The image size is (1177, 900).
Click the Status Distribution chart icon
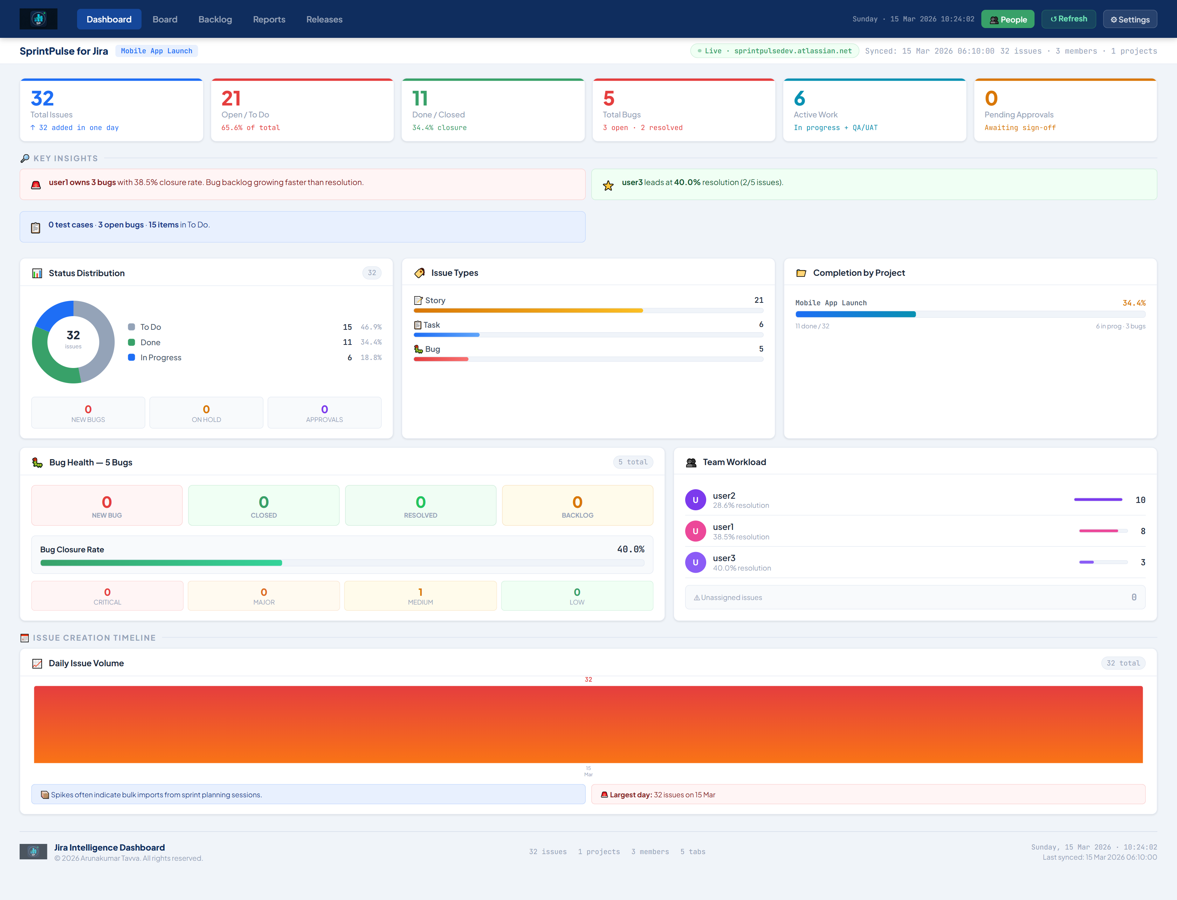[x=35, y=272]
